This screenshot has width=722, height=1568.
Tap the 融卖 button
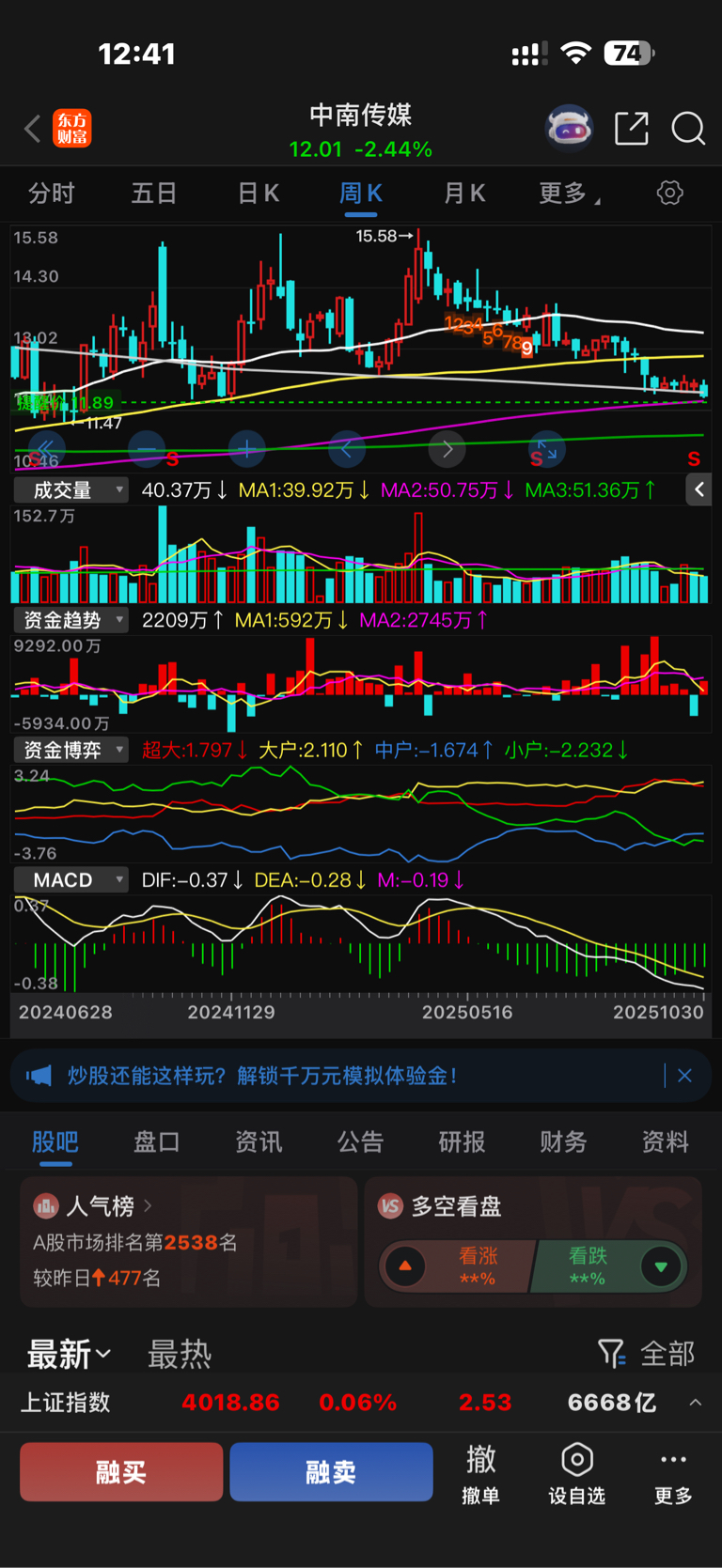(x=331, y=1472)
